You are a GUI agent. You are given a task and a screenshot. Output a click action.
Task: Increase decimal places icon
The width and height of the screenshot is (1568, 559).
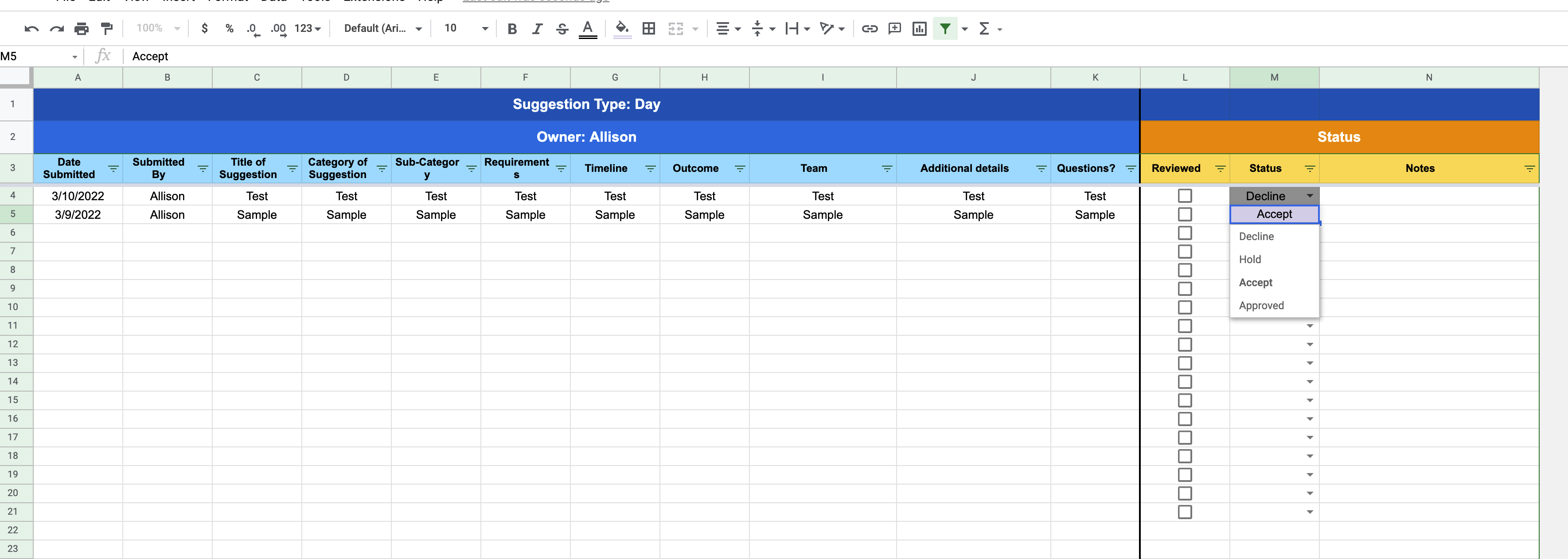point(279,29)
